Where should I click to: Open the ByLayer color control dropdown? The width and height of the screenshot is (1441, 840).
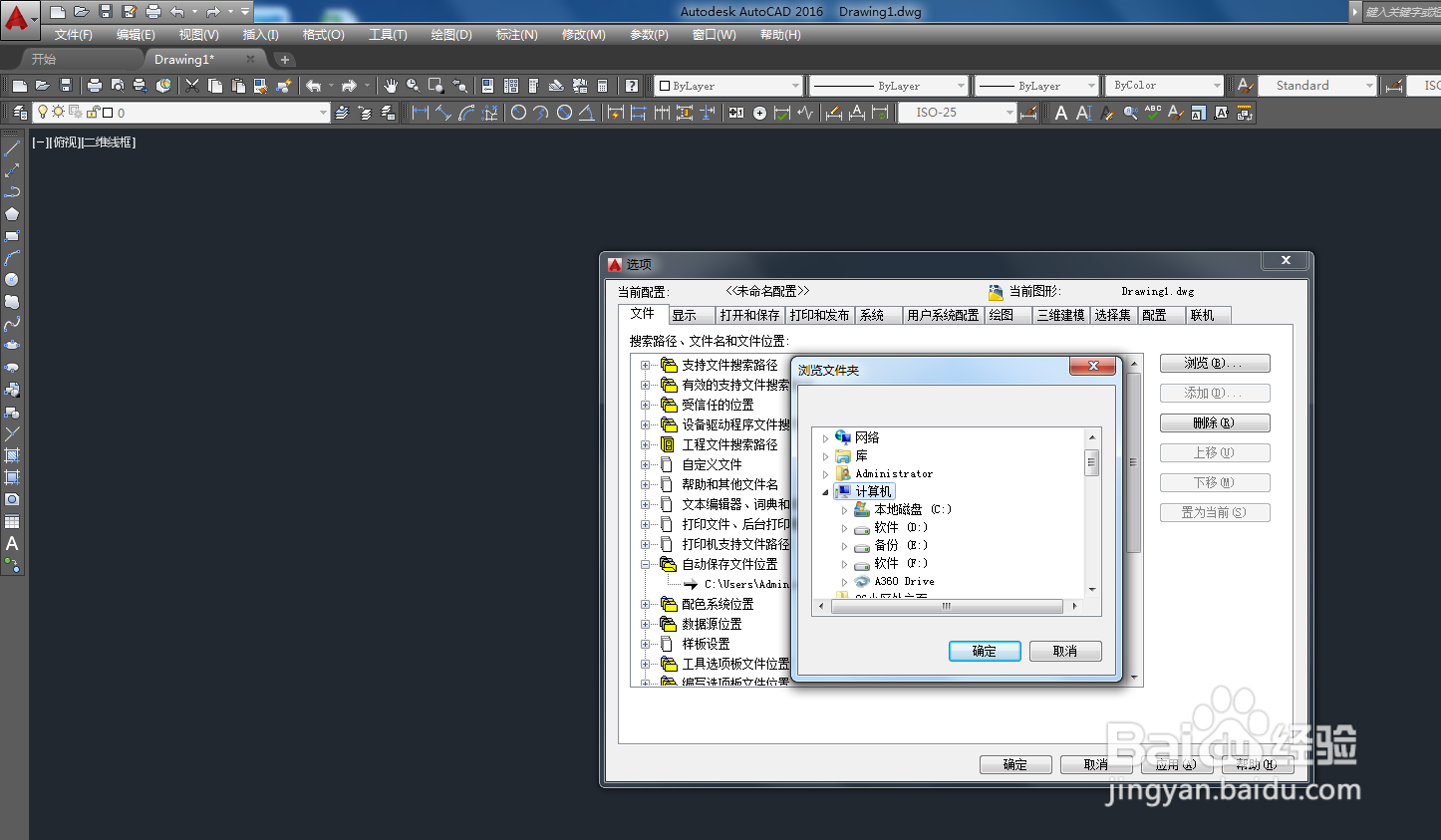click(795, 86)
